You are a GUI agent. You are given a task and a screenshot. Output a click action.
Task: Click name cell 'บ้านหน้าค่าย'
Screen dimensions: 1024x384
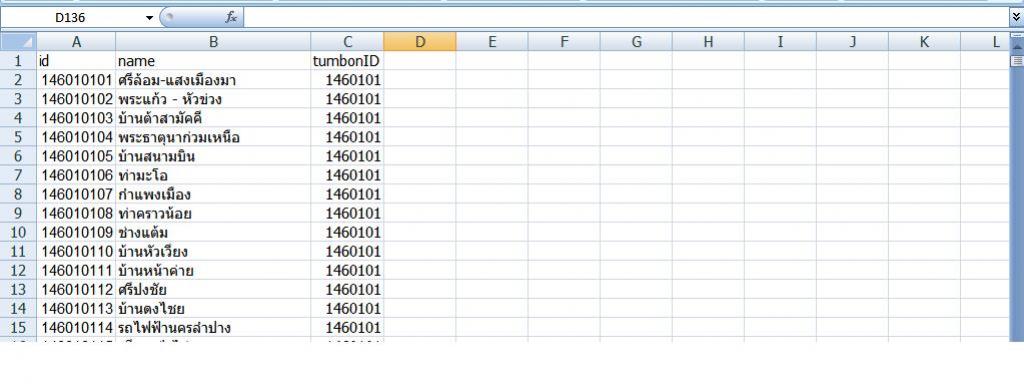tap(214, 270)
